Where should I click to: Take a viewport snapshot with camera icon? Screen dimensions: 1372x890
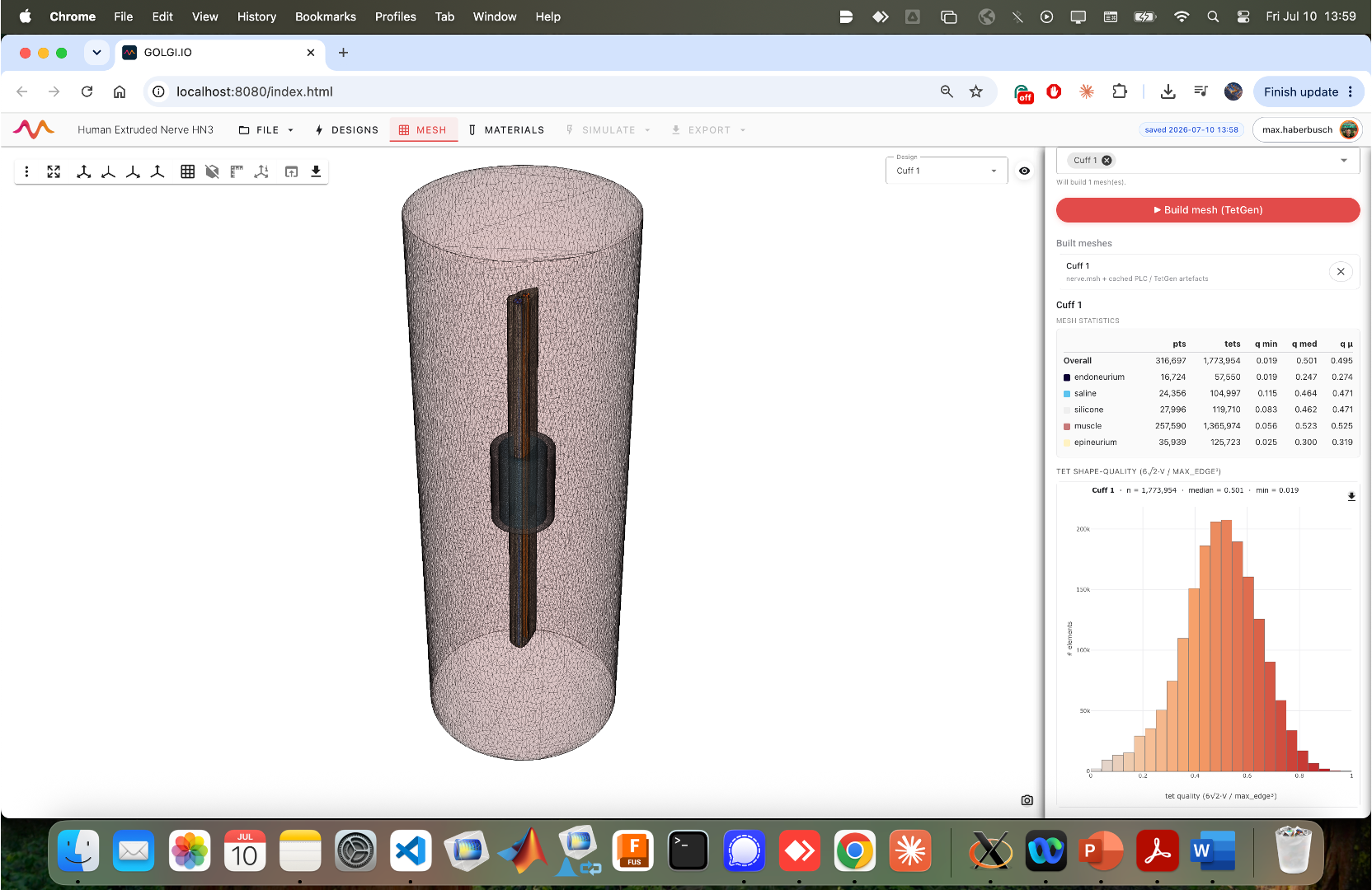1027,800
